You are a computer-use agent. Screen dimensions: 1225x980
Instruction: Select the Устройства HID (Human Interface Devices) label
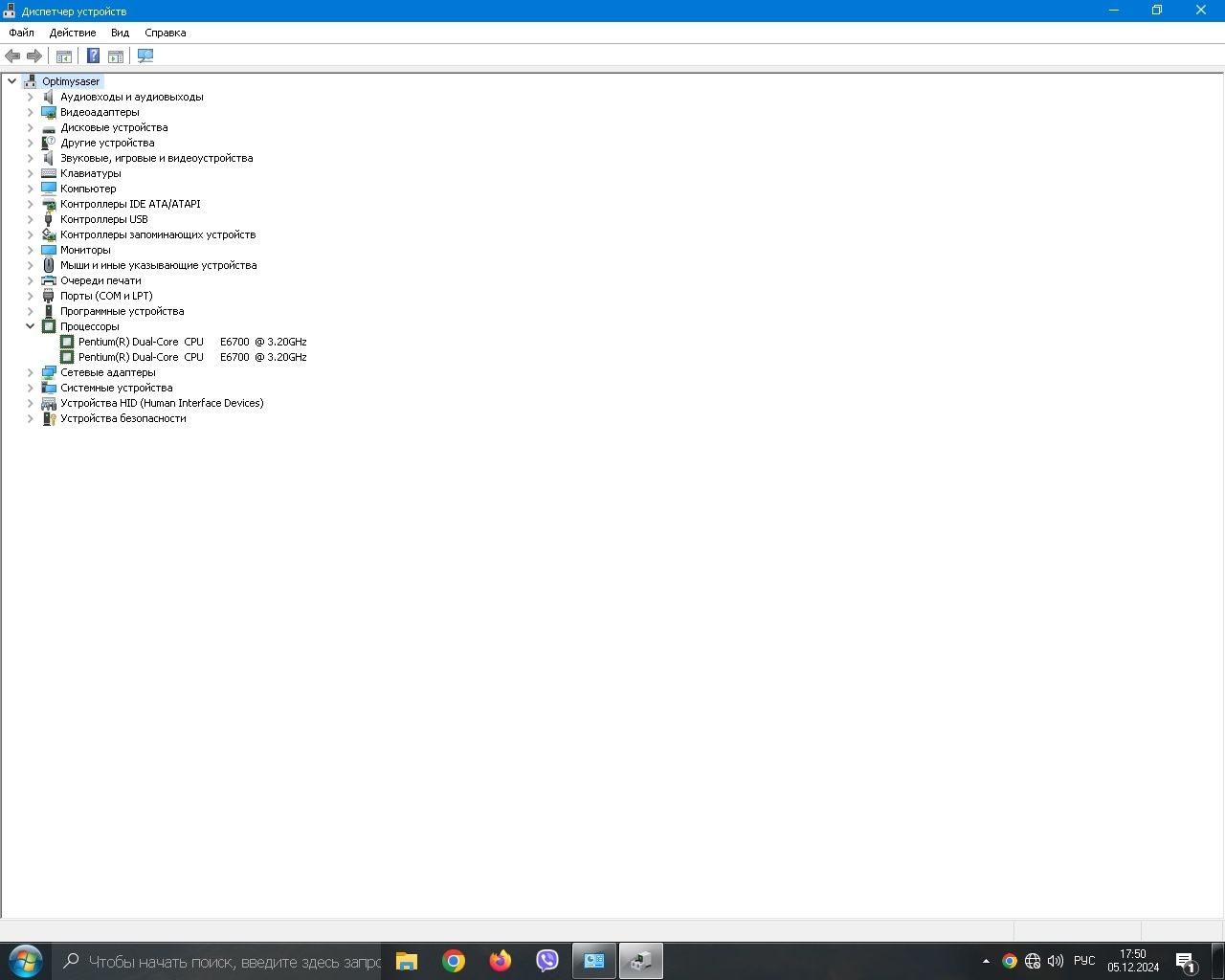pos(162,403)
